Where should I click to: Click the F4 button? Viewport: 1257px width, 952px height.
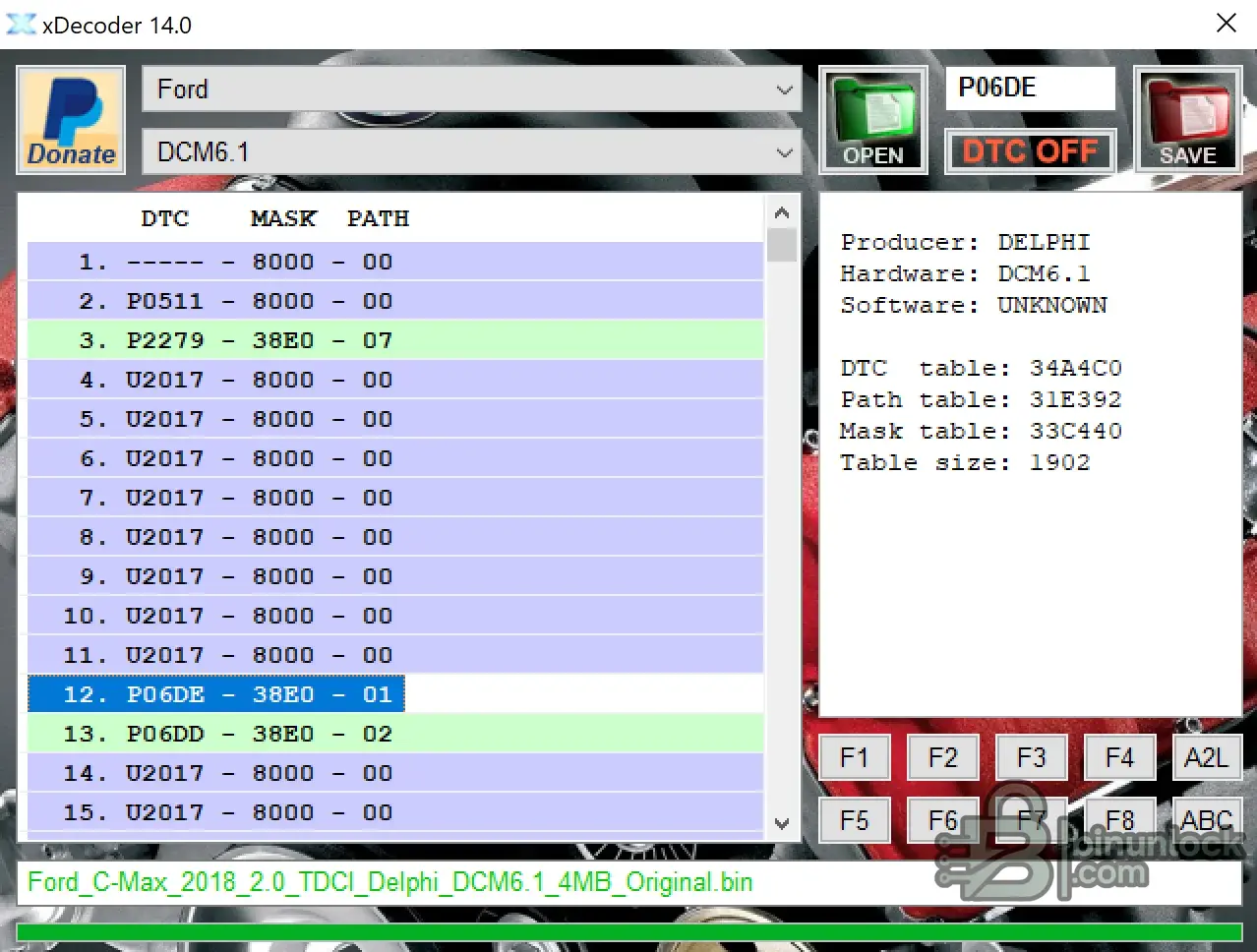(x=1119, y=758)
